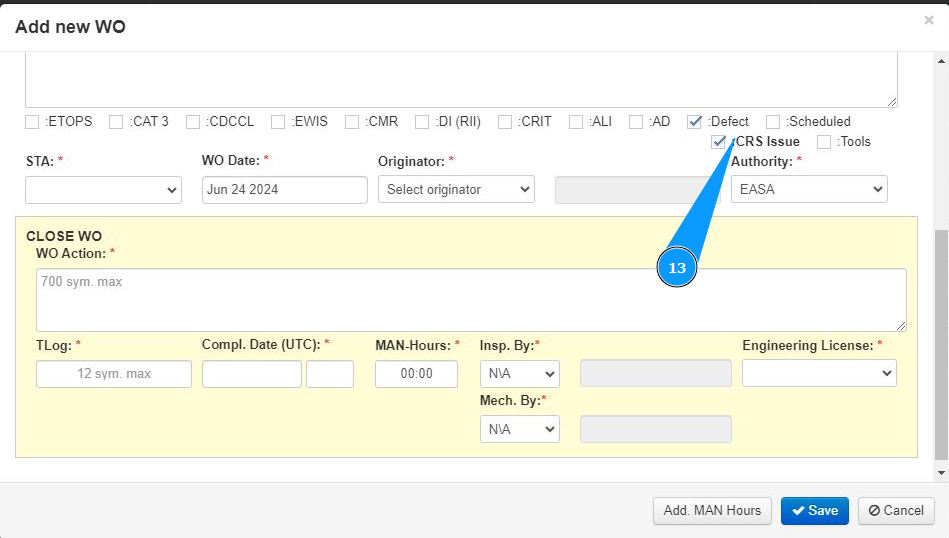Viewport: 949px width, 538px height.
Task: Tick the DI (RII) checkbox
Action: pos(422,122)
